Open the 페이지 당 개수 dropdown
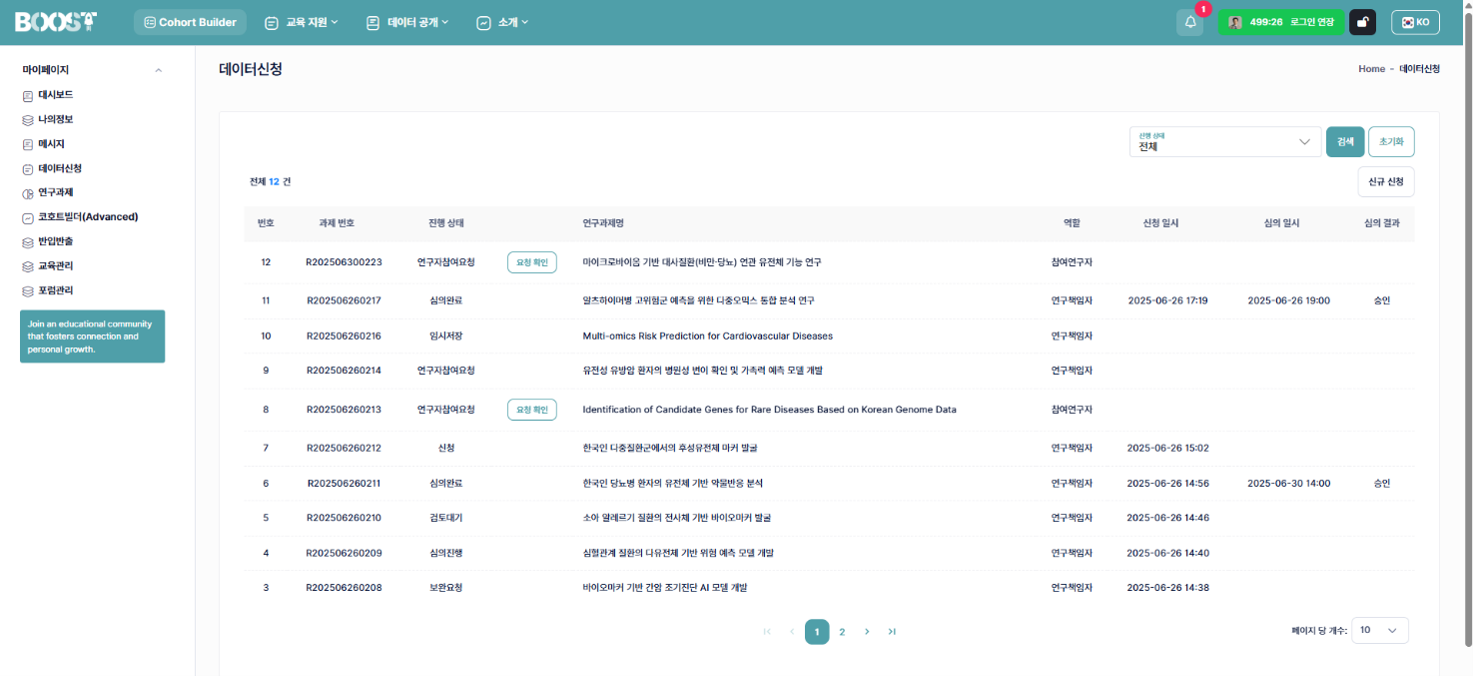Screen dimensions: 1473x676 coord(1380,630)
